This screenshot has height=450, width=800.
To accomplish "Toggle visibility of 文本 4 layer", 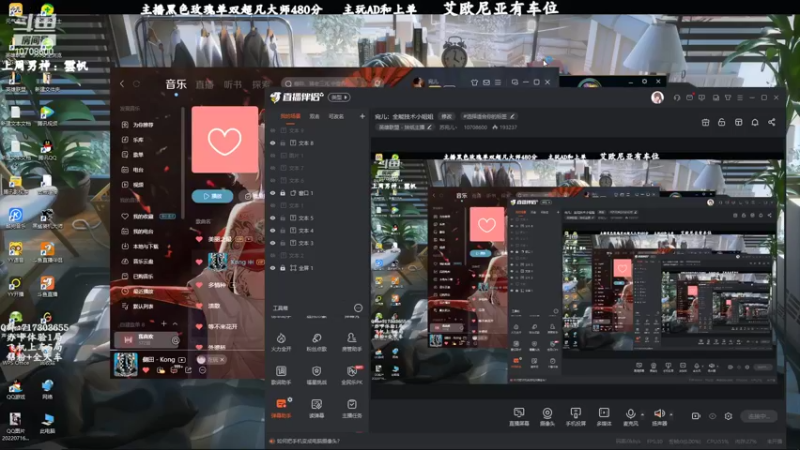I will 273,230.
